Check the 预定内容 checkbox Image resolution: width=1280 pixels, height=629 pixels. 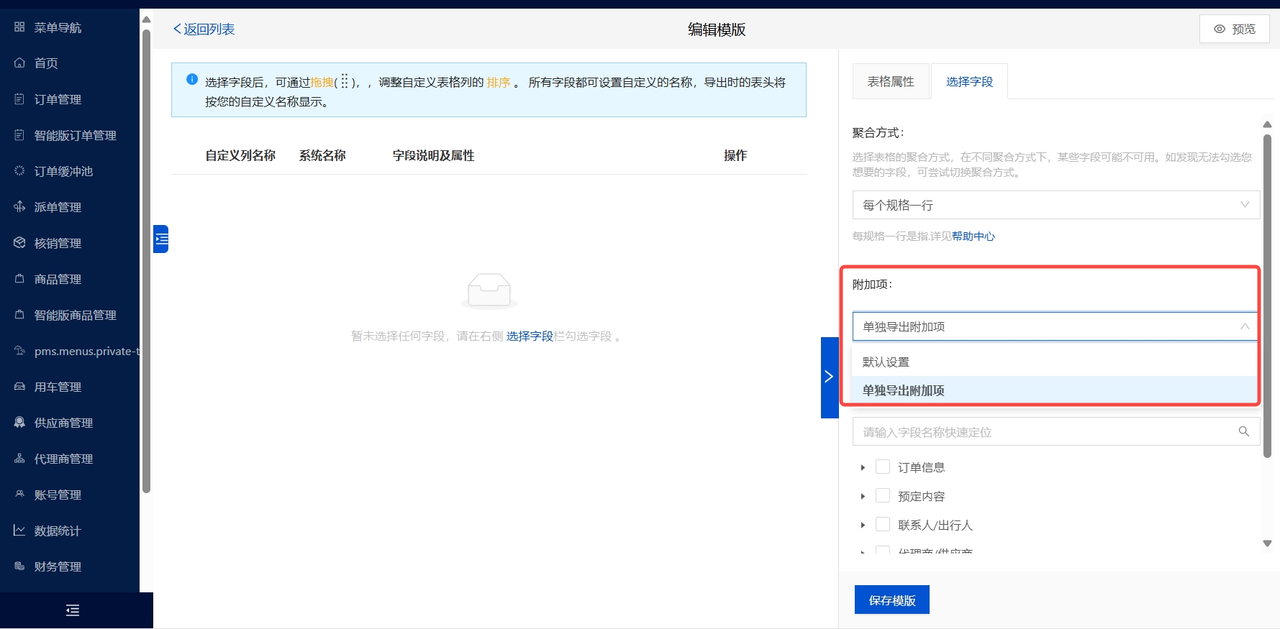tap(883, 496)
